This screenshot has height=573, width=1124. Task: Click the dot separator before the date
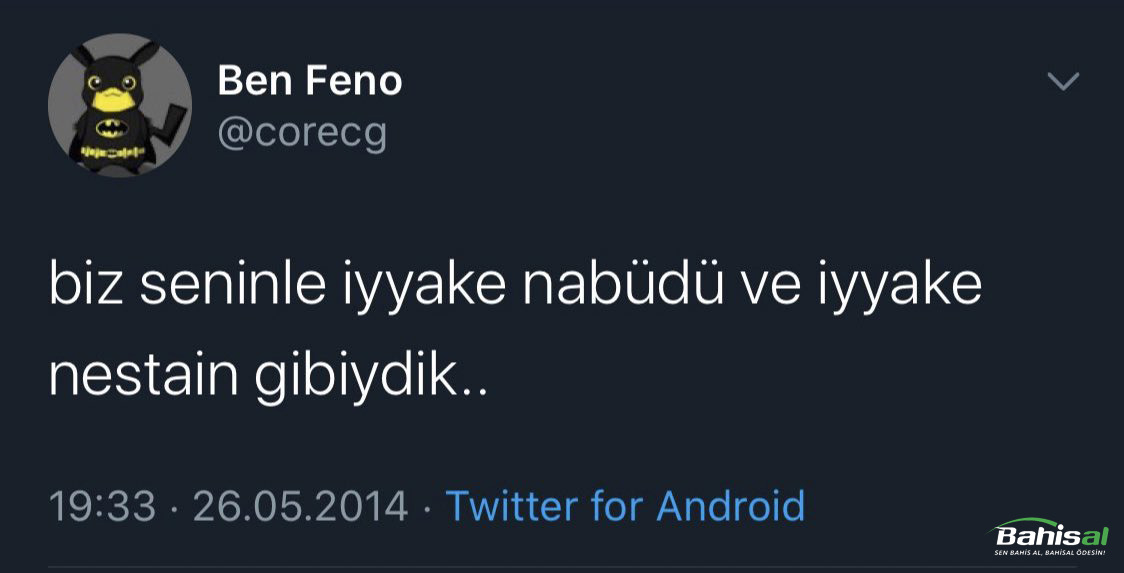coord(174,507)
